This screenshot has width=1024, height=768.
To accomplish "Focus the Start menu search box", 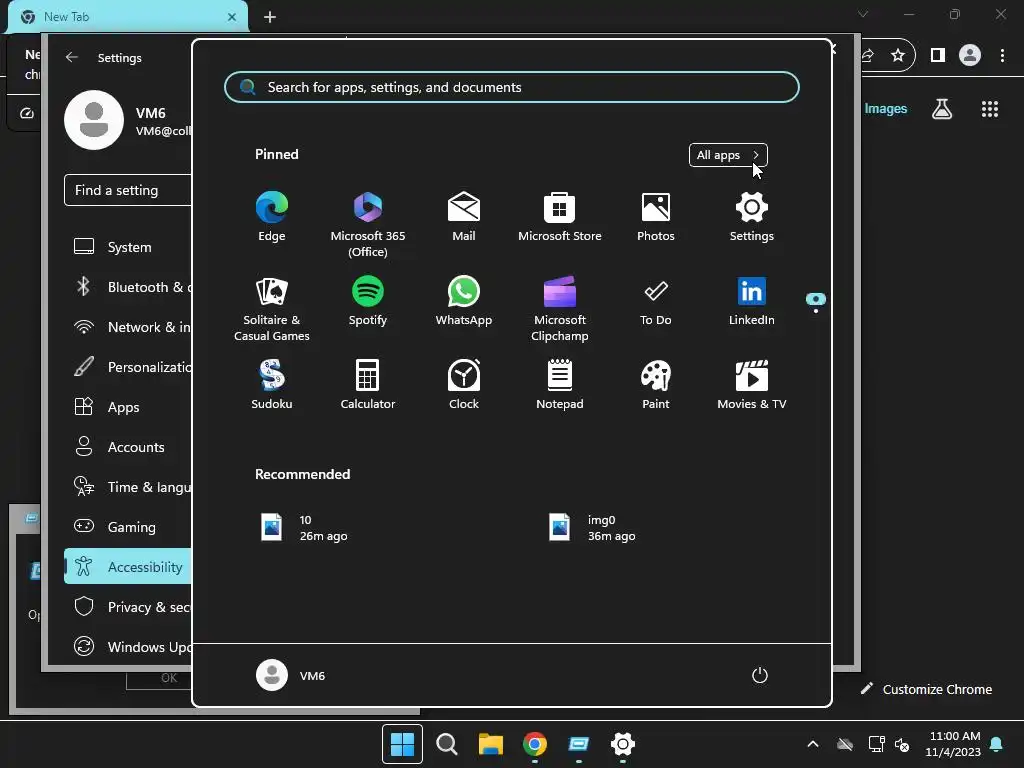I will tap(511, 87).
